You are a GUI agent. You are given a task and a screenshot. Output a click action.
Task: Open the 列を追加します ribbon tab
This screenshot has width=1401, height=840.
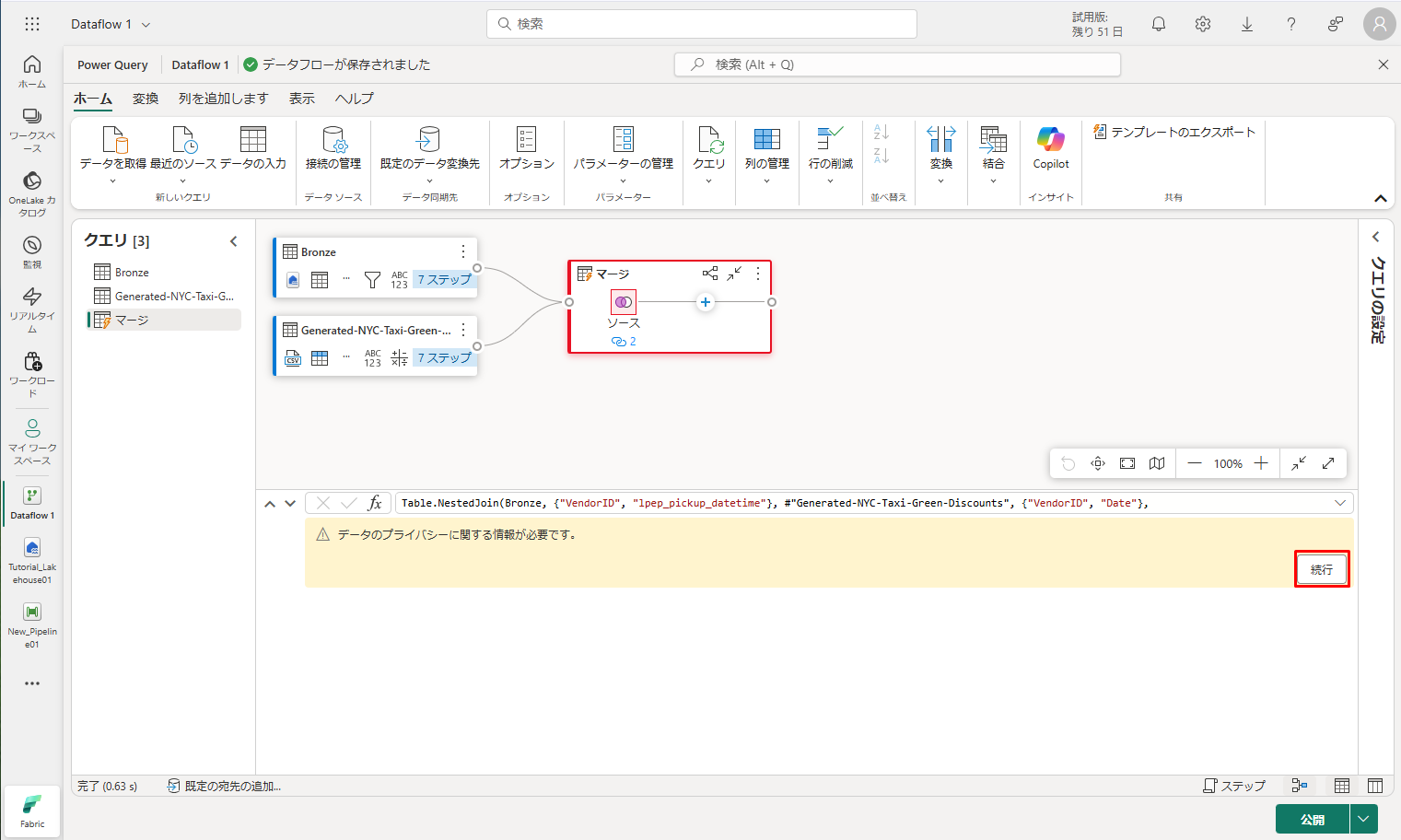pos(223,99)
